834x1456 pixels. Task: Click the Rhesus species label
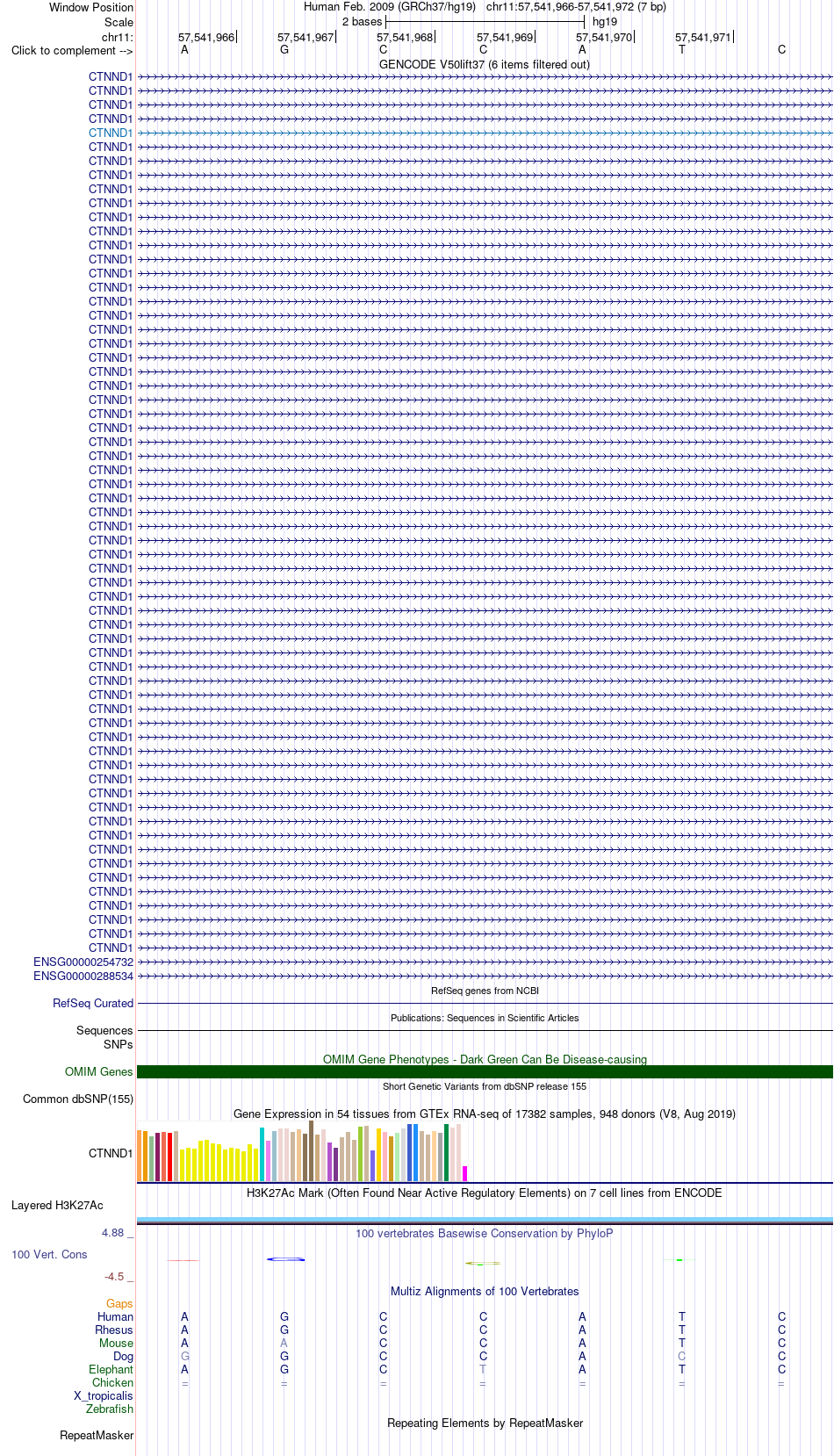click(x=114, y=1330)
